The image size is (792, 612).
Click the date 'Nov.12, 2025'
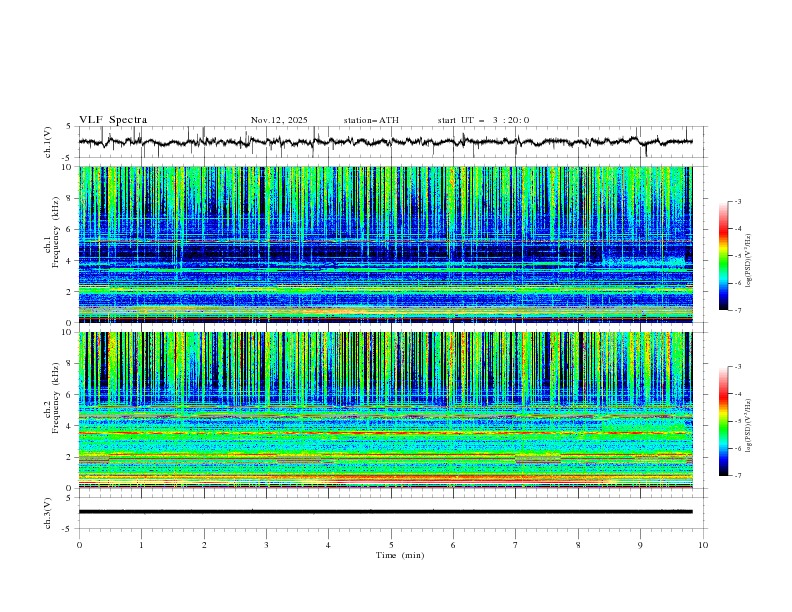click(279, 120)
